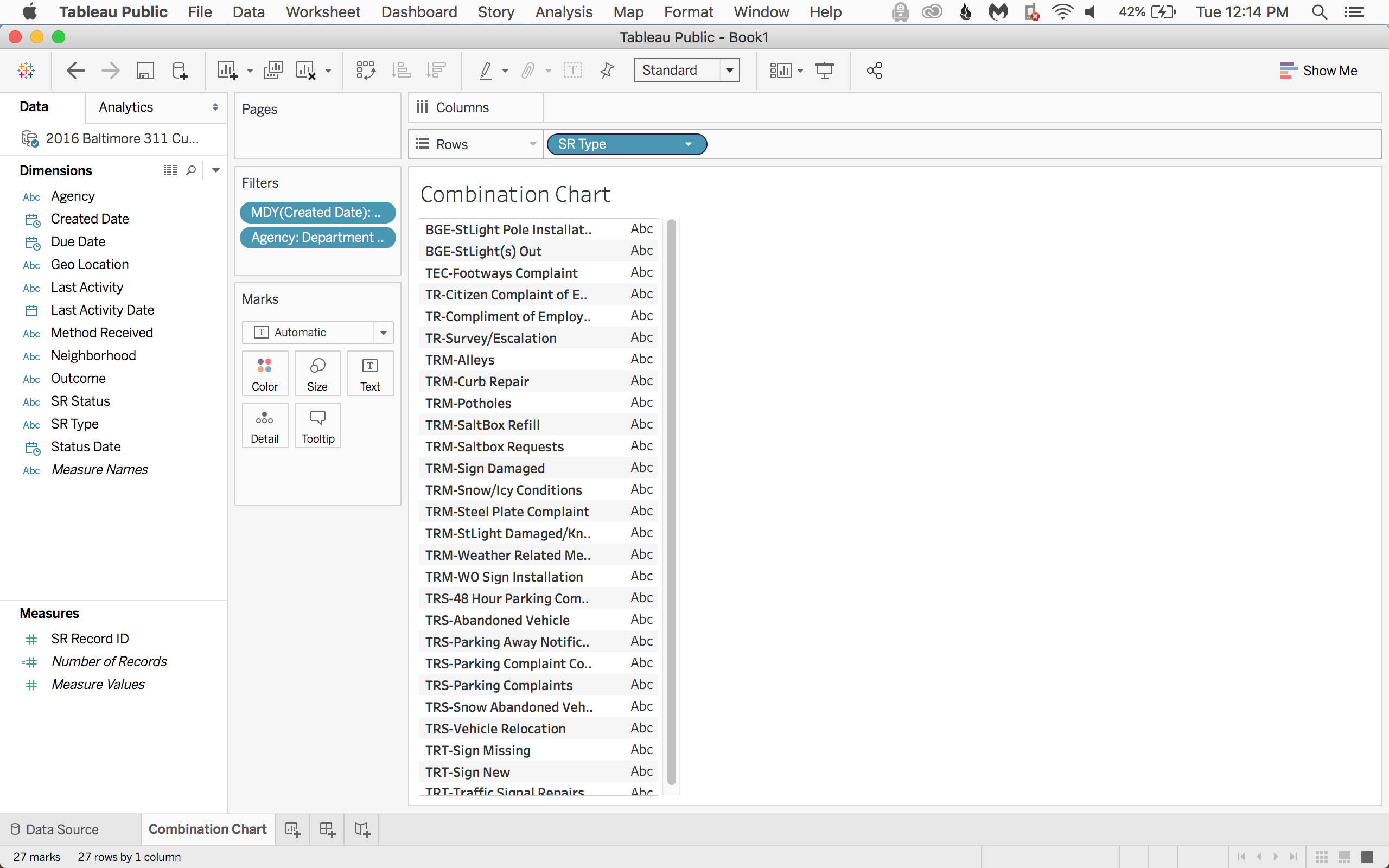The height and width of the screenshot is (868, 1389).
Task: Show tabs view at bottom right
Action: tap(1367, 857)
